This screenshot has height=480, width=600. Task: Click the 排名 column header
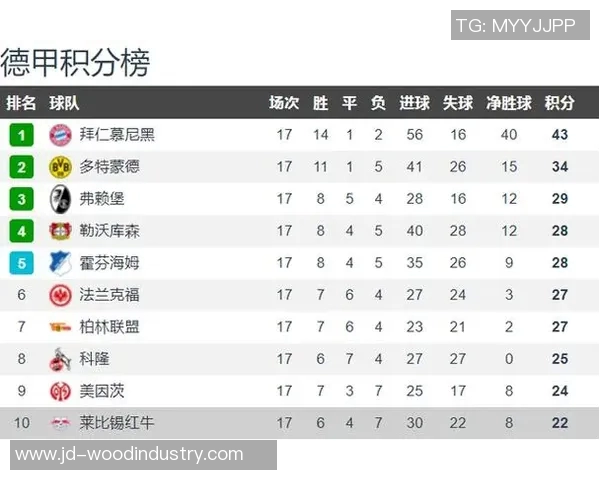pyautogui.click(x=21, y=103)
